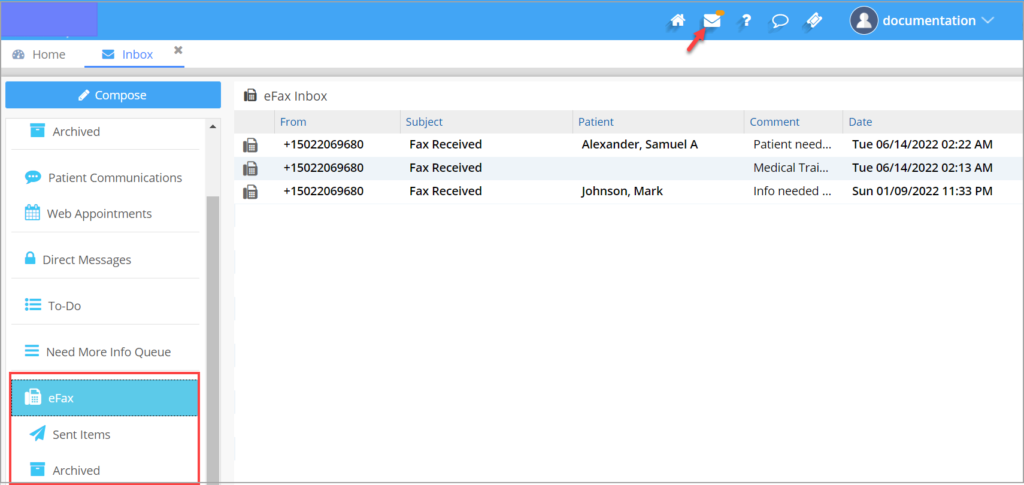
Task: Open fax dated Tue 06/14/2022 02:22 AM
Action: pyautogui.click(x=922, y=144)
